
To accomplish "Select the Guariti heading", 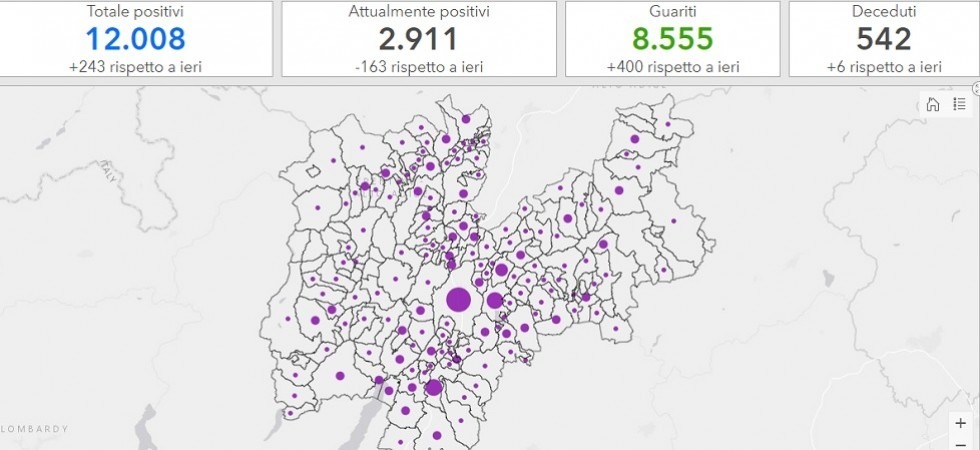I will [672, 12].
